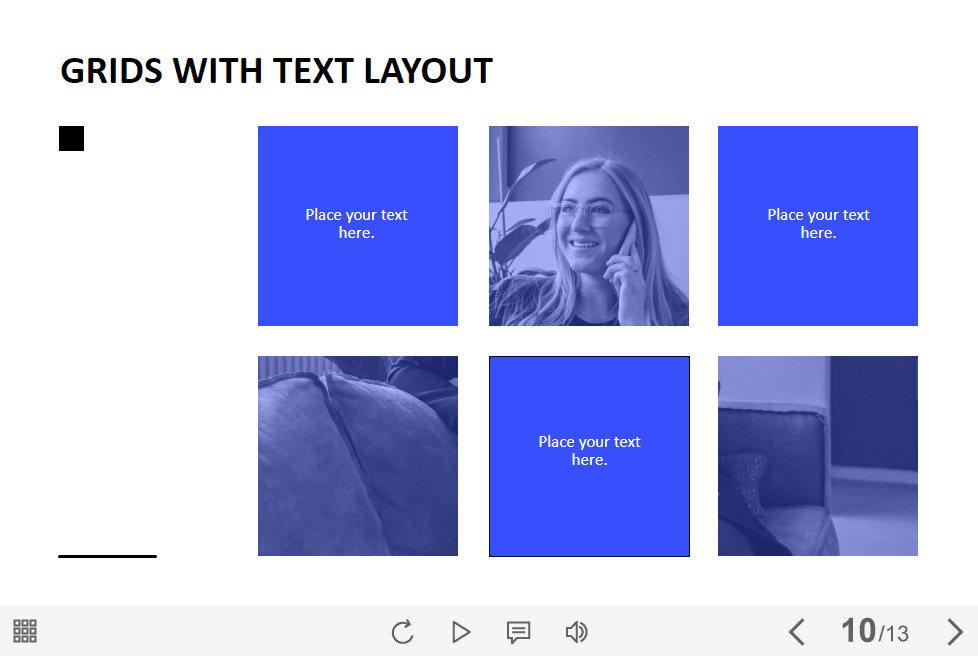Select the top-right blue text tile
Screen dimensions: 978x656
[x=817, y=225]
